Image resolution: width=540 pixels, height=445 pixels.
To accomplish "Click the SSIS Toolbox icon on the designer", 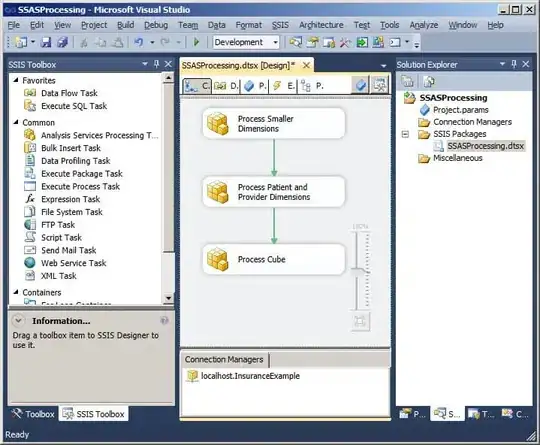I will (x=380, y=85).
